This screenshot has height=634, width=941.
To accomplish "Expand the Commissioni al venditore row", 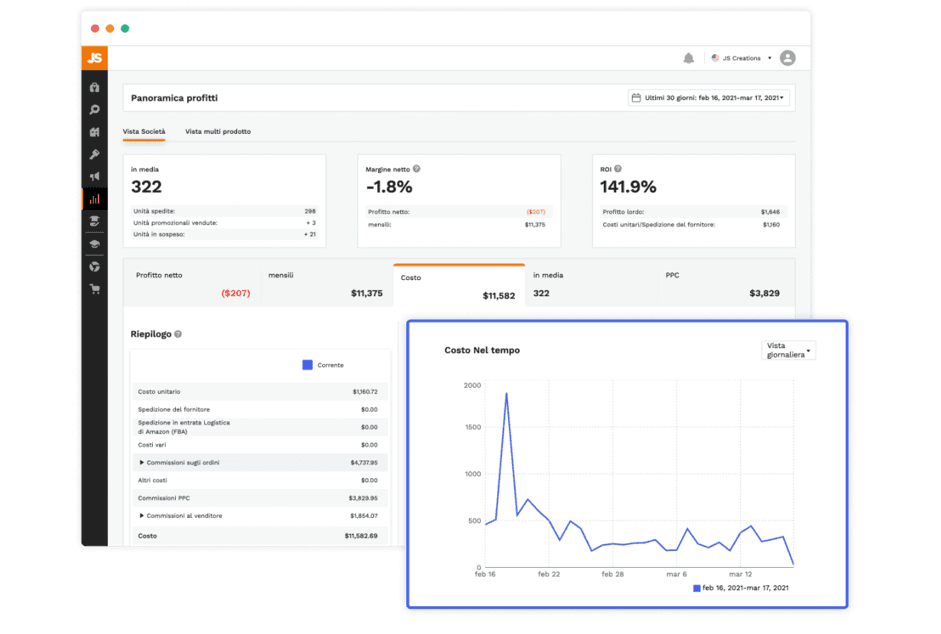I will click(142, 516).
